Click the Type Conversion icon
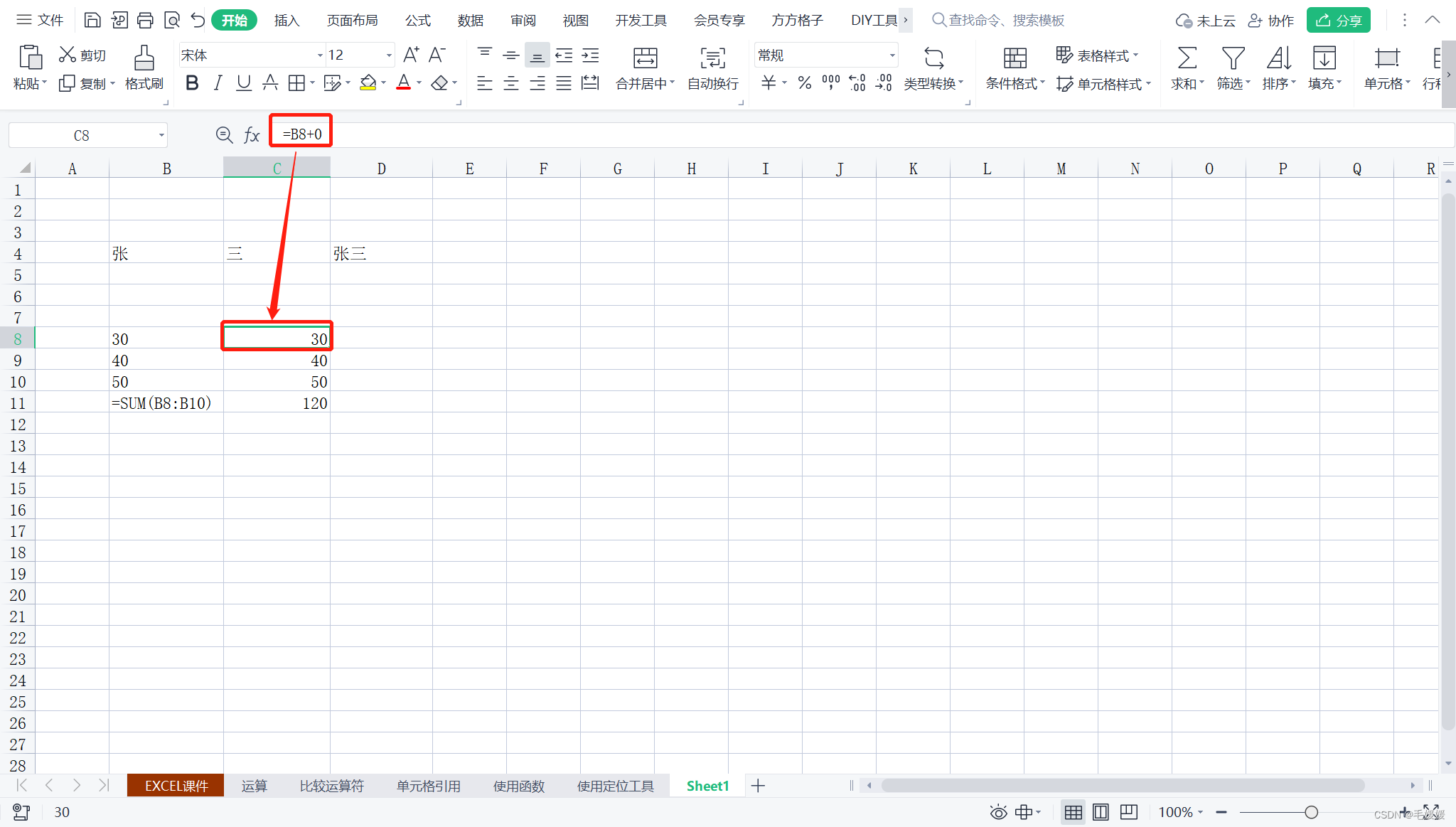The width and height of the screenshot is (1456, 827). 933,58
